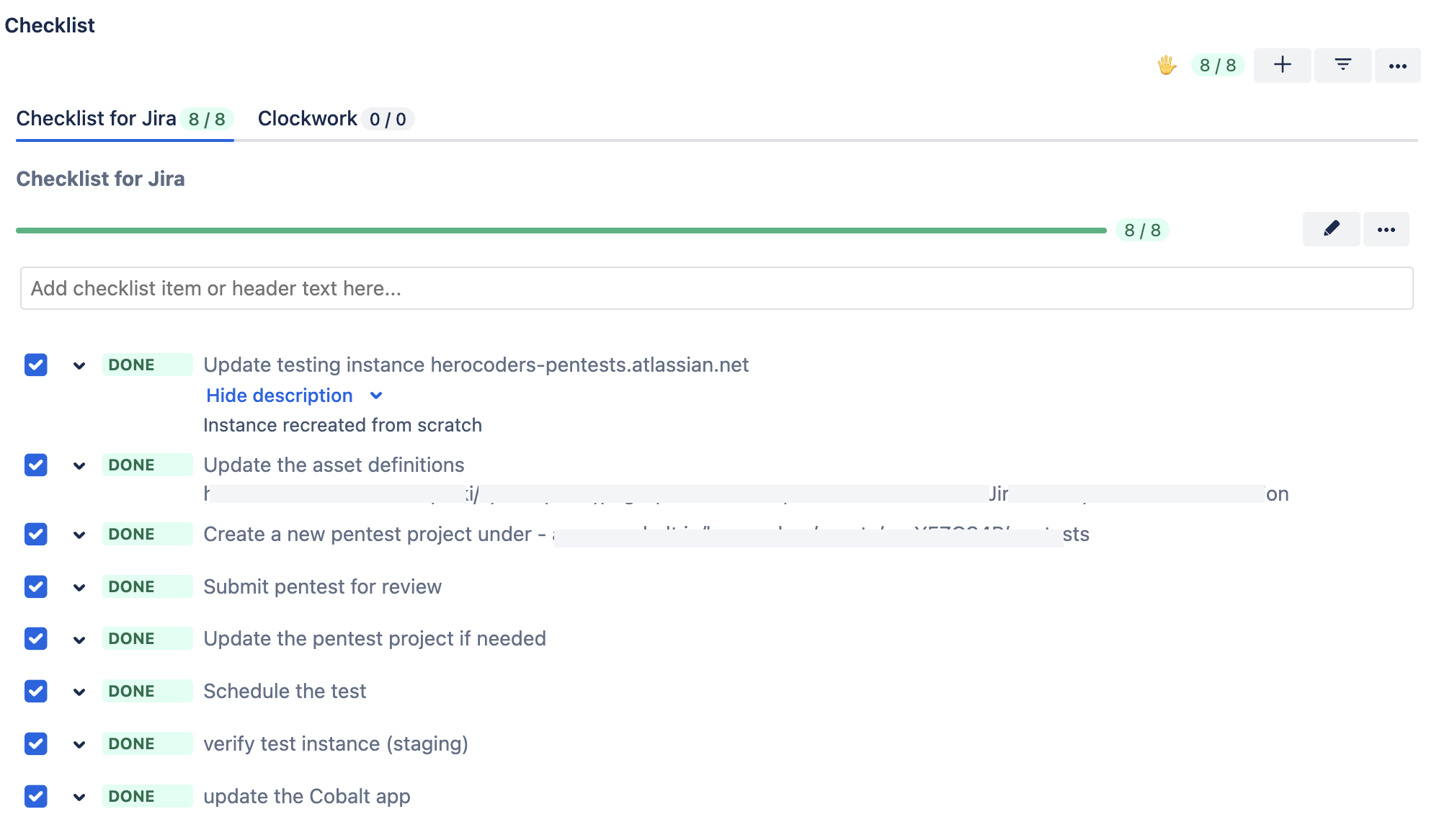Switch to the Clockwork tab

(334, 118)
